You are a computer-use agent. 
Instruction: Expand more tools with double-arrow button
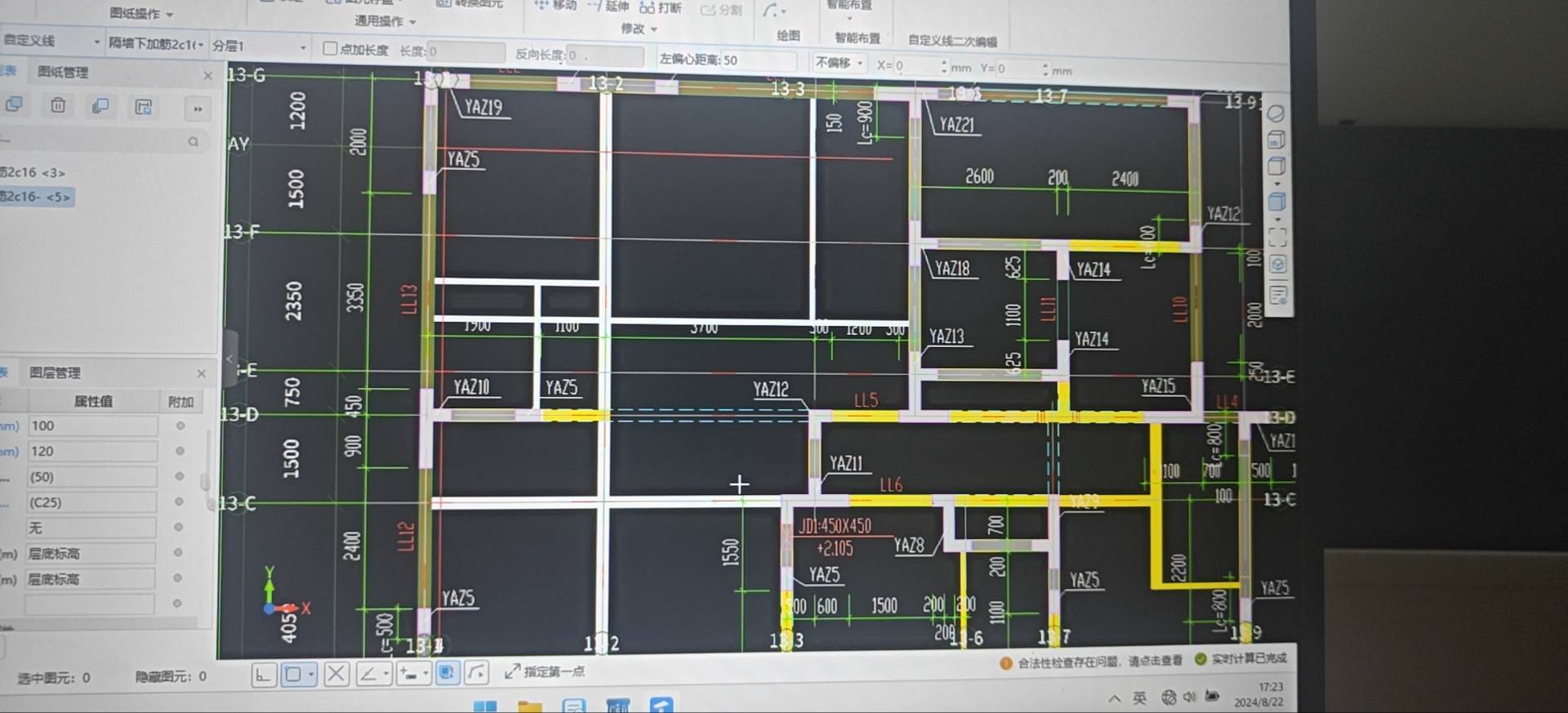pyautogui.click(x=197, y=109)
